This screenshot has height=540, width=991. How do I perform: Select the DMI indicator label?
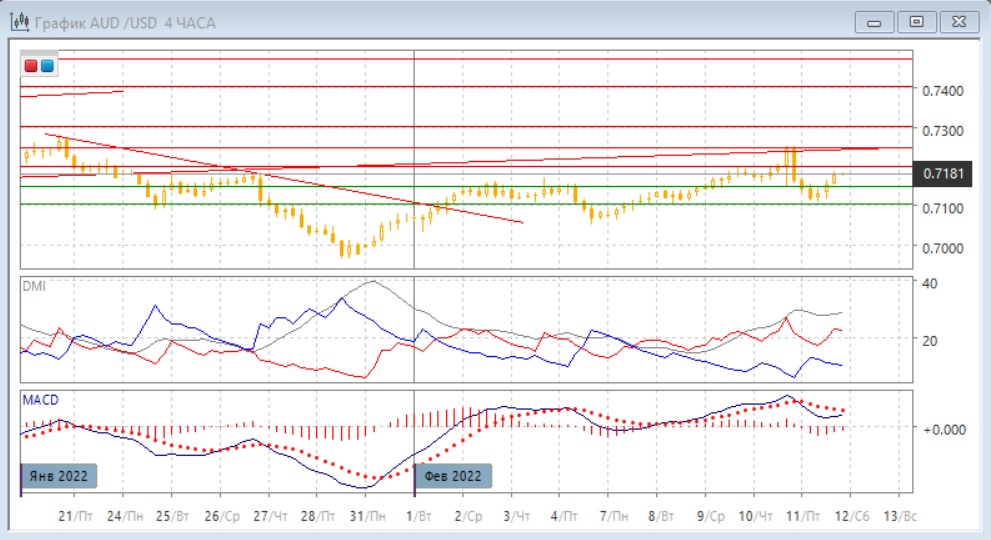point(33,286)
